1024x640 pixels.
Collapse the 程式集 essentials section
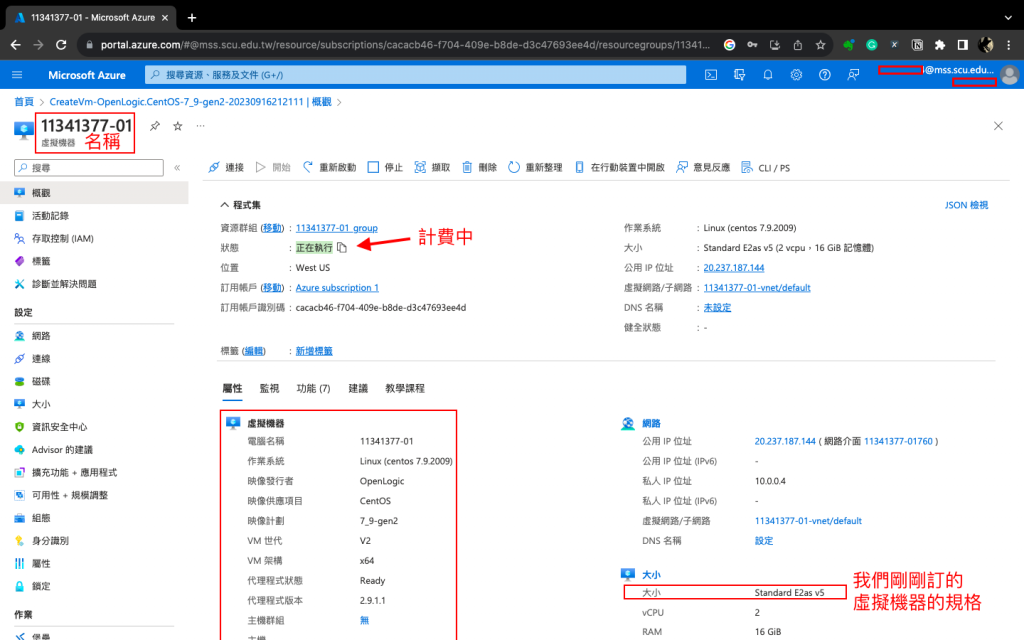(x=240, y=205)
